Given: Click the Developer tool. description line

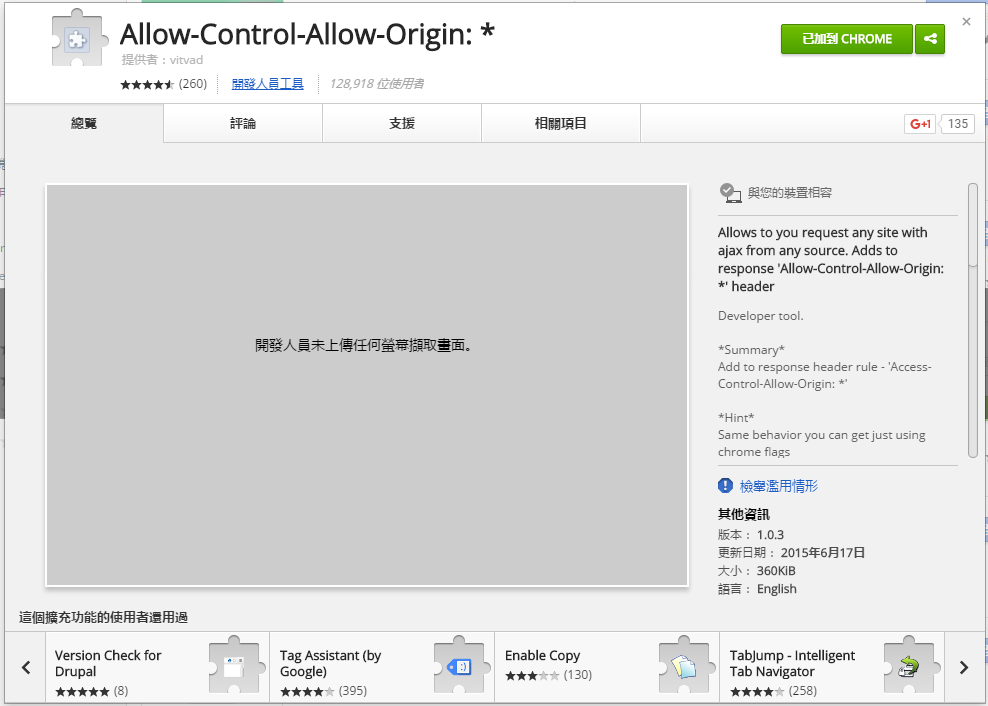Looking at the screenshot, I should (761, 316).
